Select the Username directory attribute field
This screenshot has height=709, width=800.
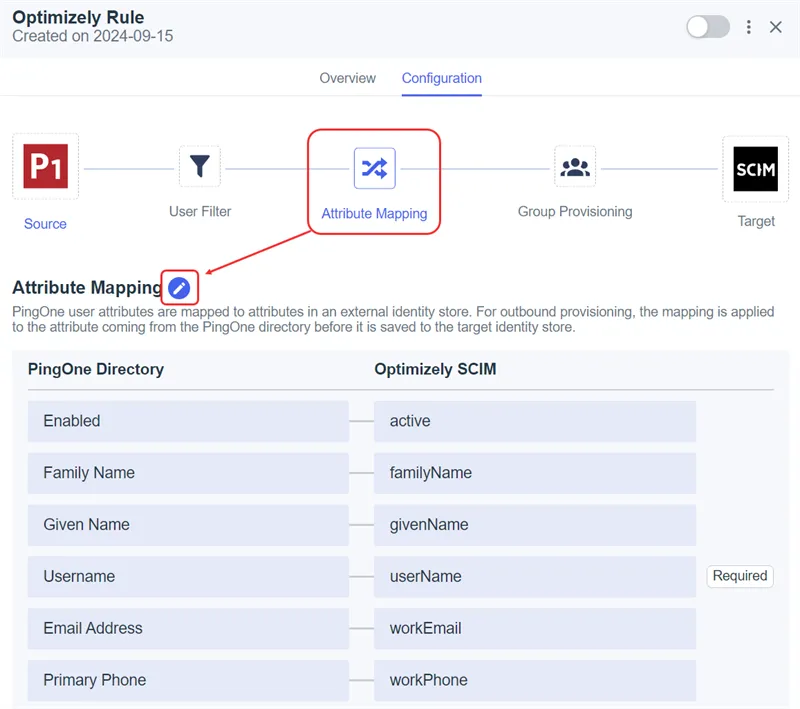188,576
